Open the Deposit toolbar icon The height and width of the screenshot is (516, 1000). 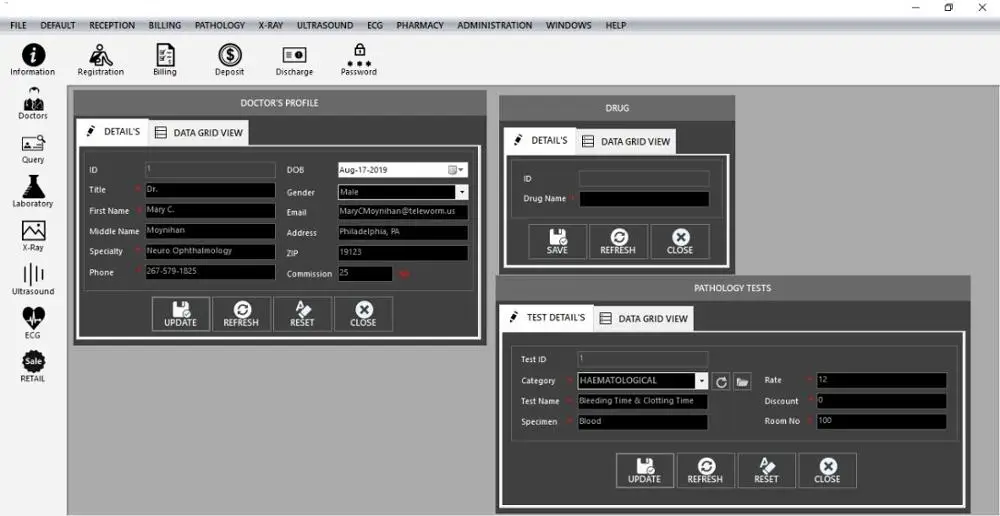[x=230, y=60]
